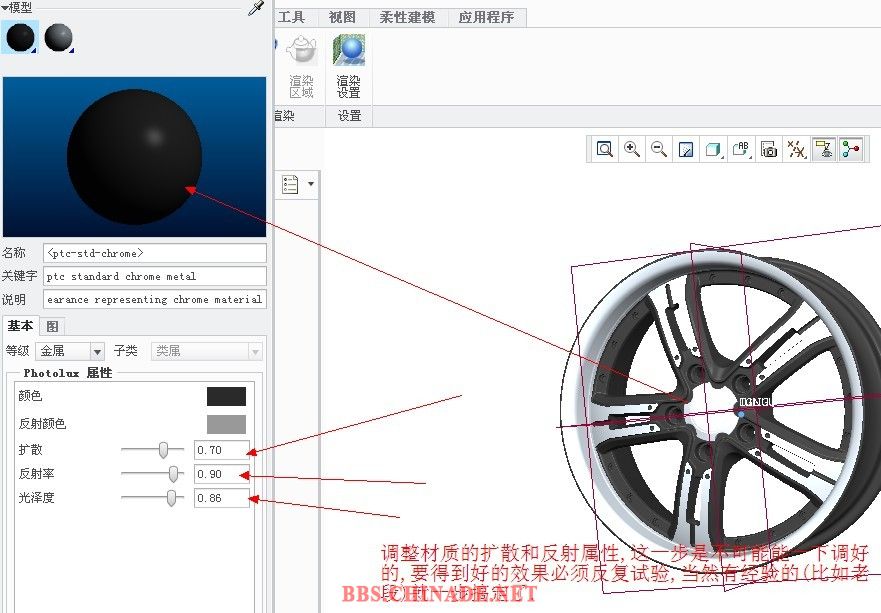Select the grey sphere material thumbnail
This screenshot has width=881, height=613.
tap(58, 38)
